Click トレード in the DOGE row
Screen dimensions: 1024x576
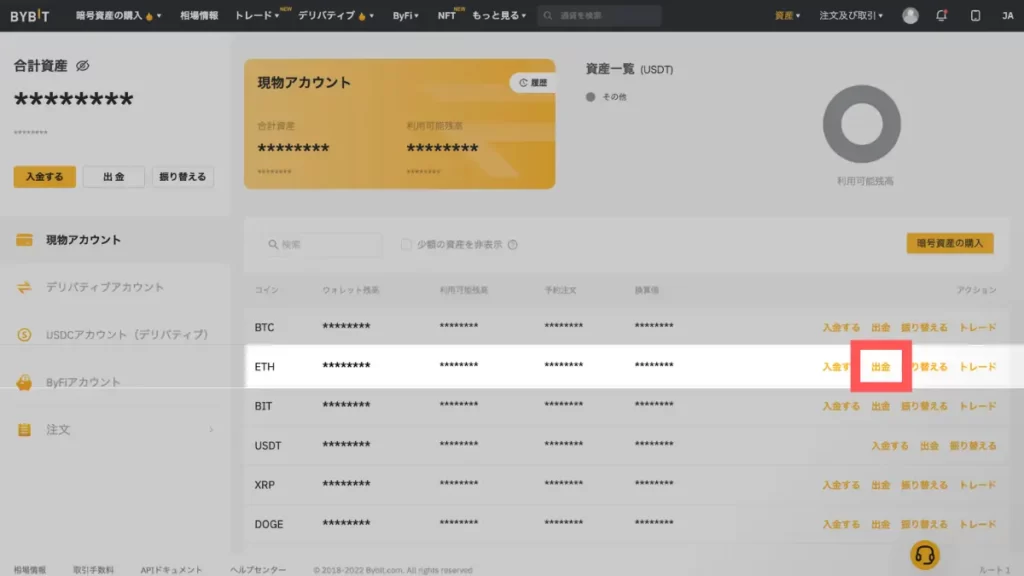977,524
